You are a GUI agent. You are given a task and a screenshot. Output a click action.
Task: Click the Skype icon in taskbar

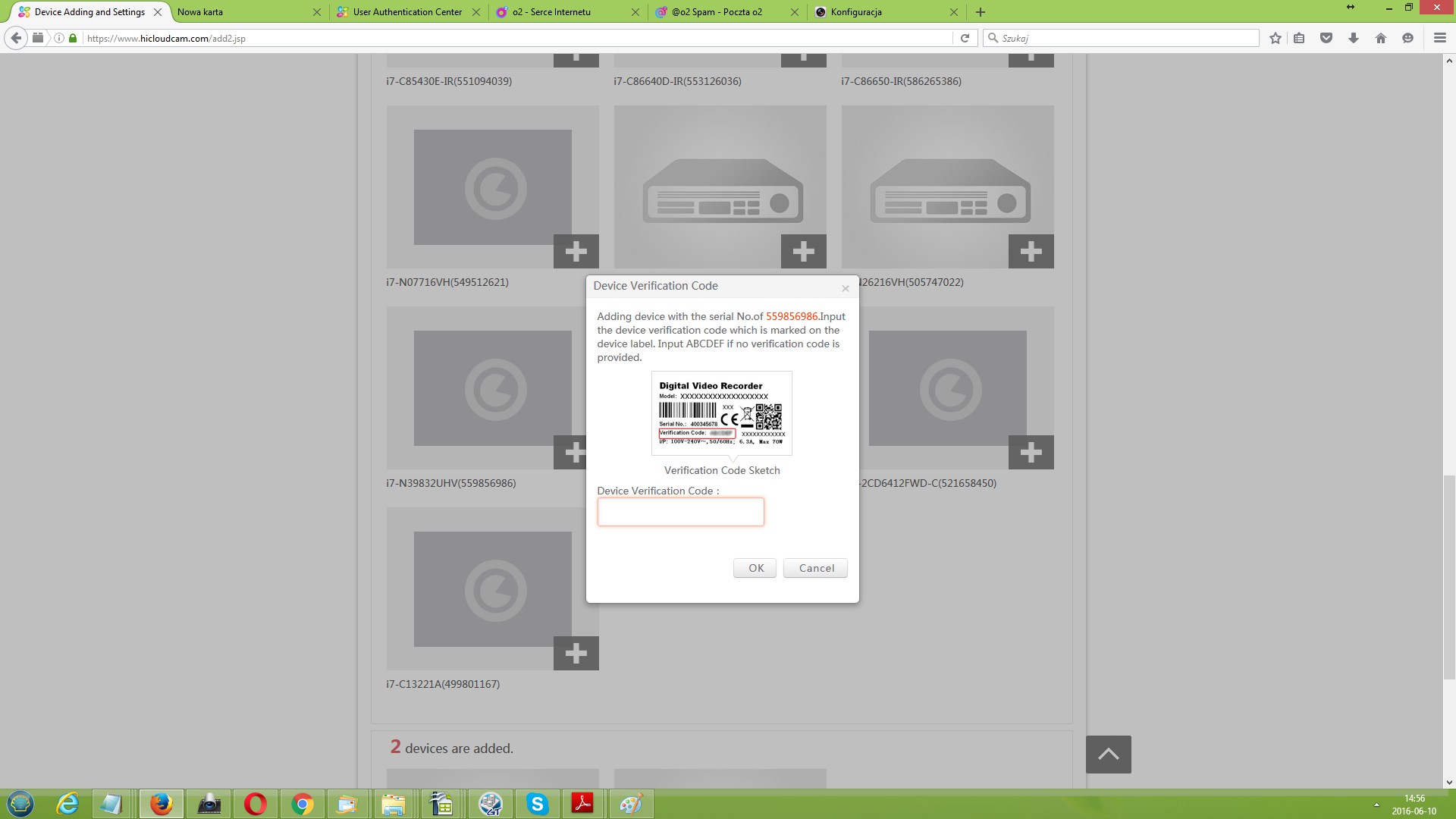[x=538, y=803]
